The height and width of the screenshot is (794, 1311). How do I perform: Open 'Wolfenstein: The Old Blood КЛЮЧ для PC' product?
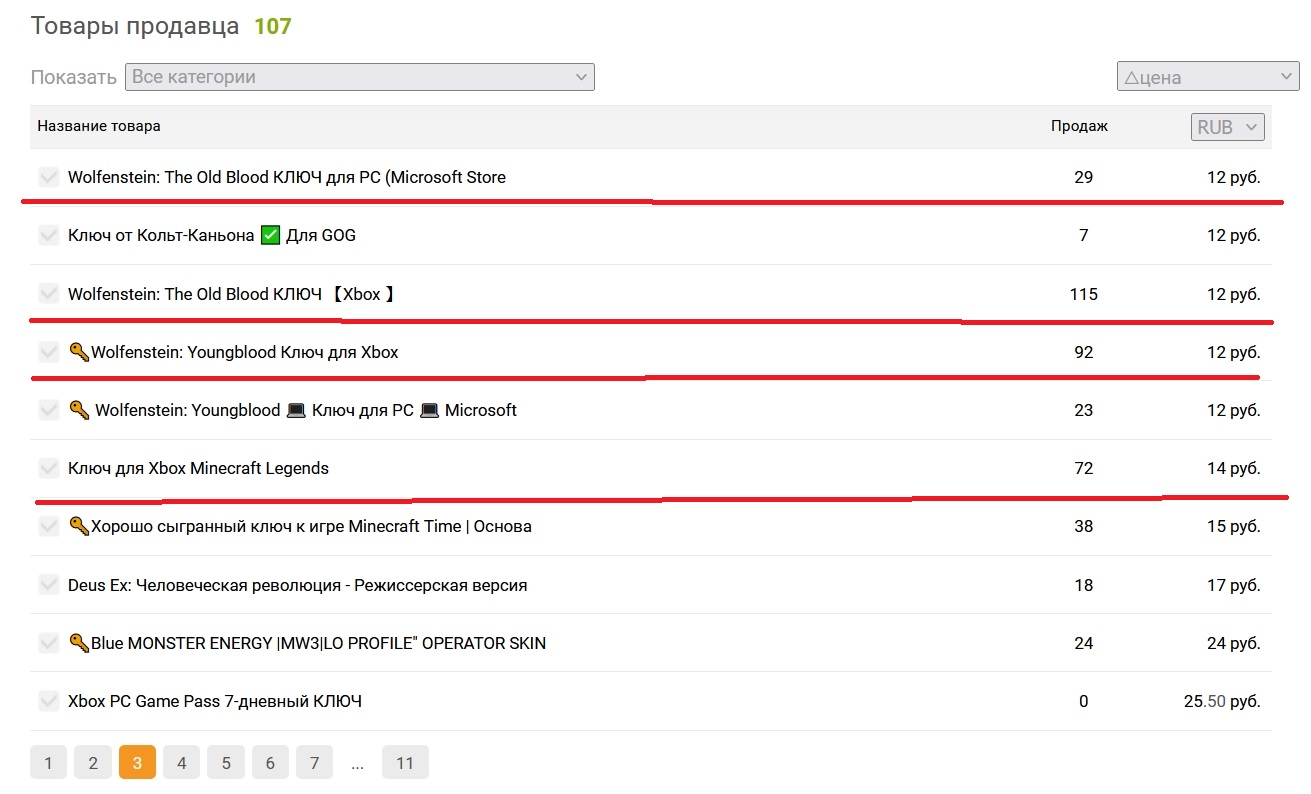tap(287, 177)
